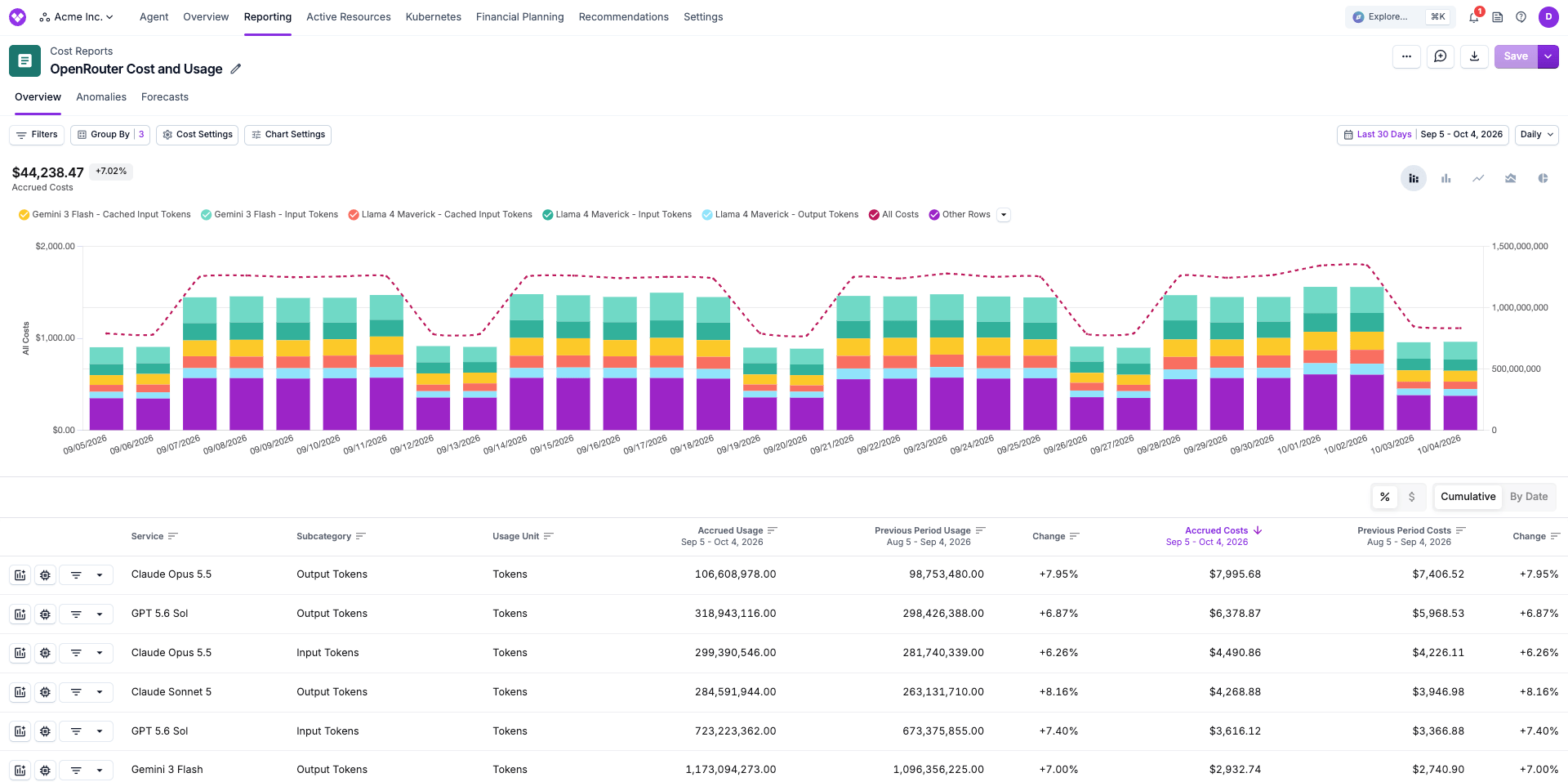Open Cost Settings
Screen dimensions: 1568x782
click(x=197, y=135)
